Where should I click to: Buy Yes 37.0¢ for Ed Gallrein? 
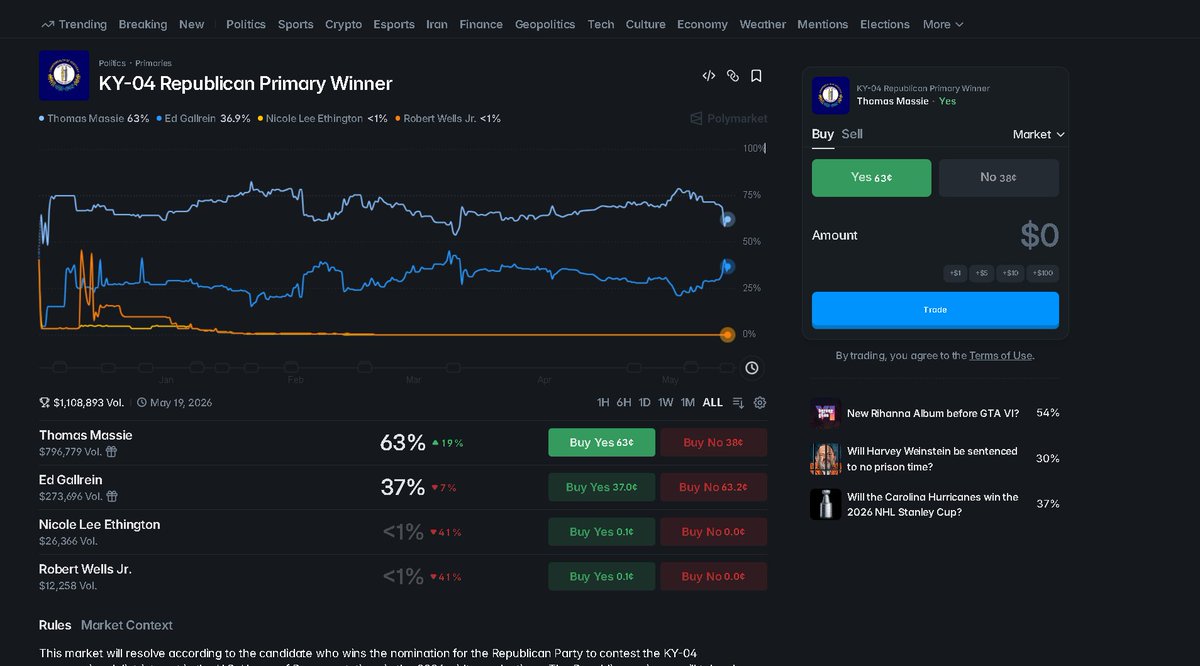602,487
